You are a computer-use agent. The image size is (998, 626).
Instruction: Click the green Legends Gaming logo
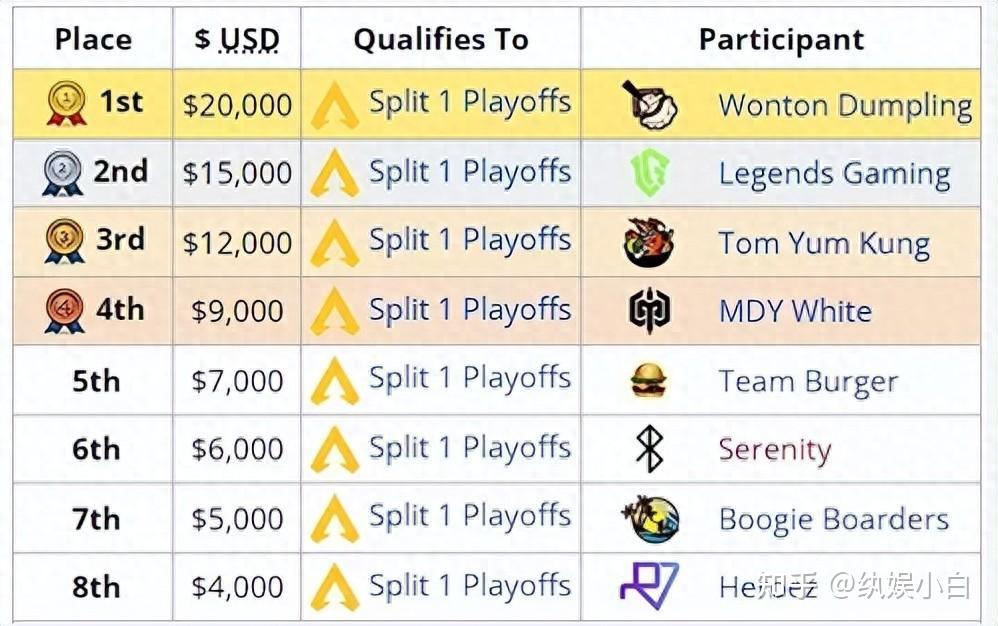(650, 174)
